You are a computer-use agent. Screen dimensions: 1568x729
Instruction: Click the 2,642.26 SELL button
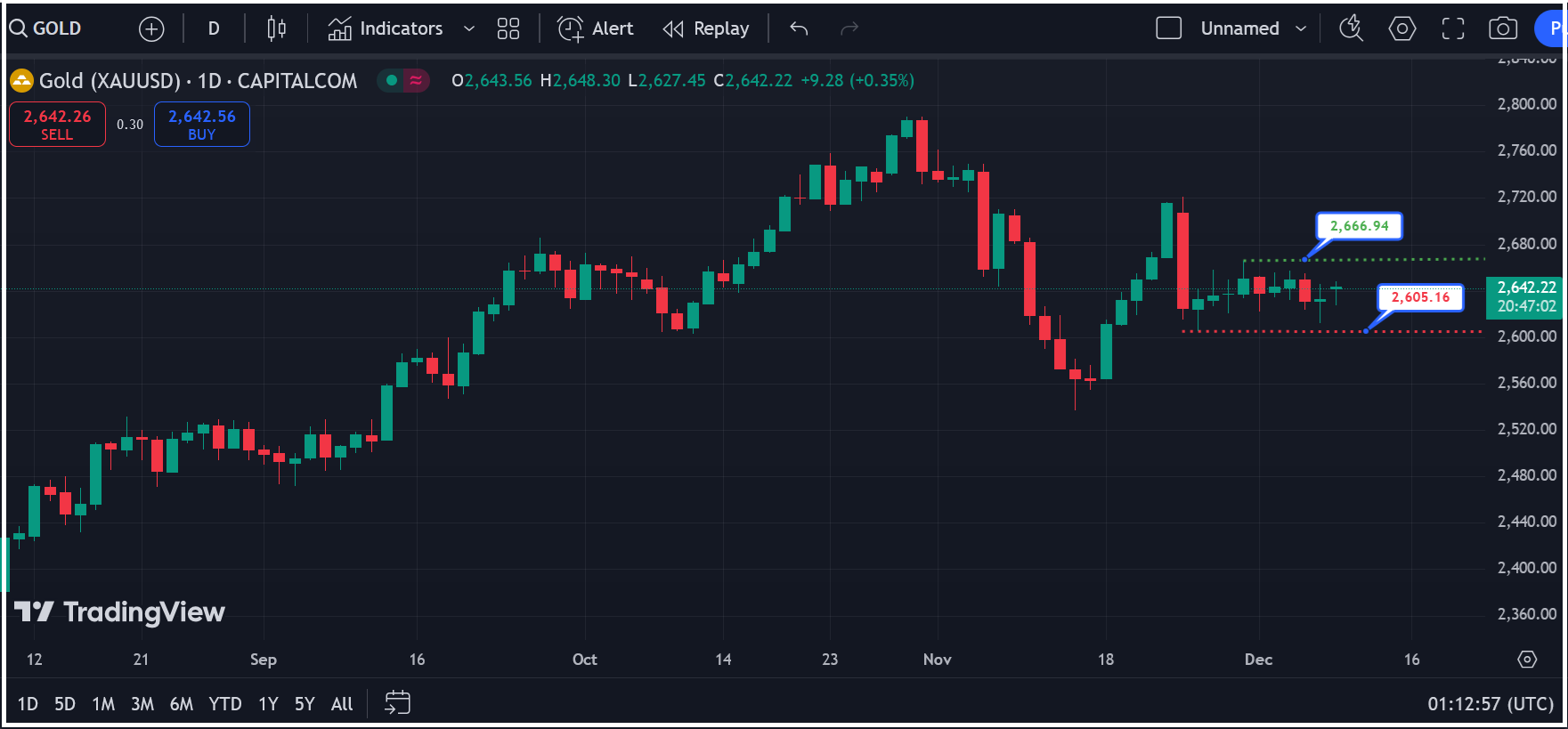57,125
